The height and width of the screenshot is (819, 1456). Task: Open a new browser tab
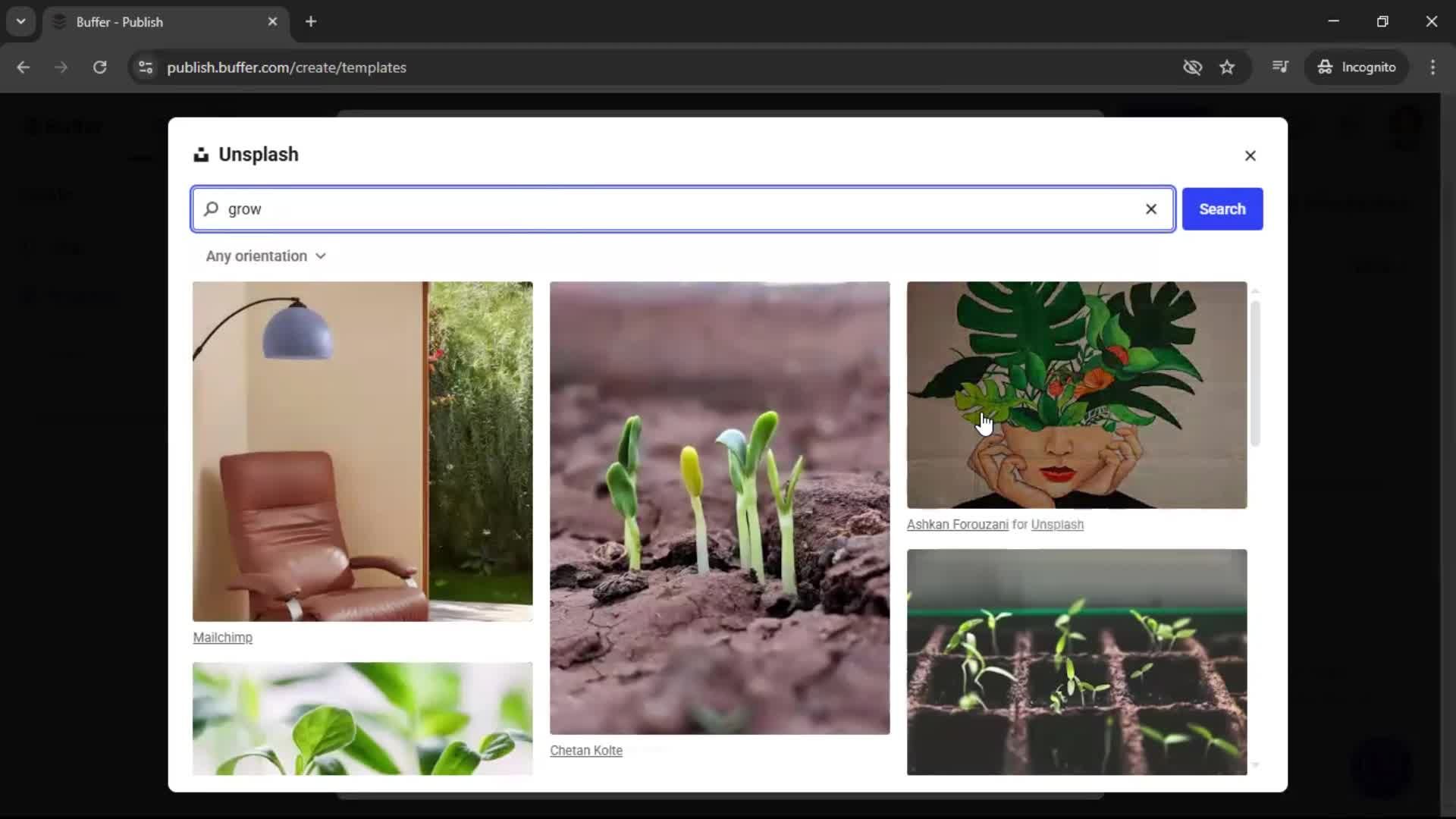pyautogui.click(x=311, y=22)
